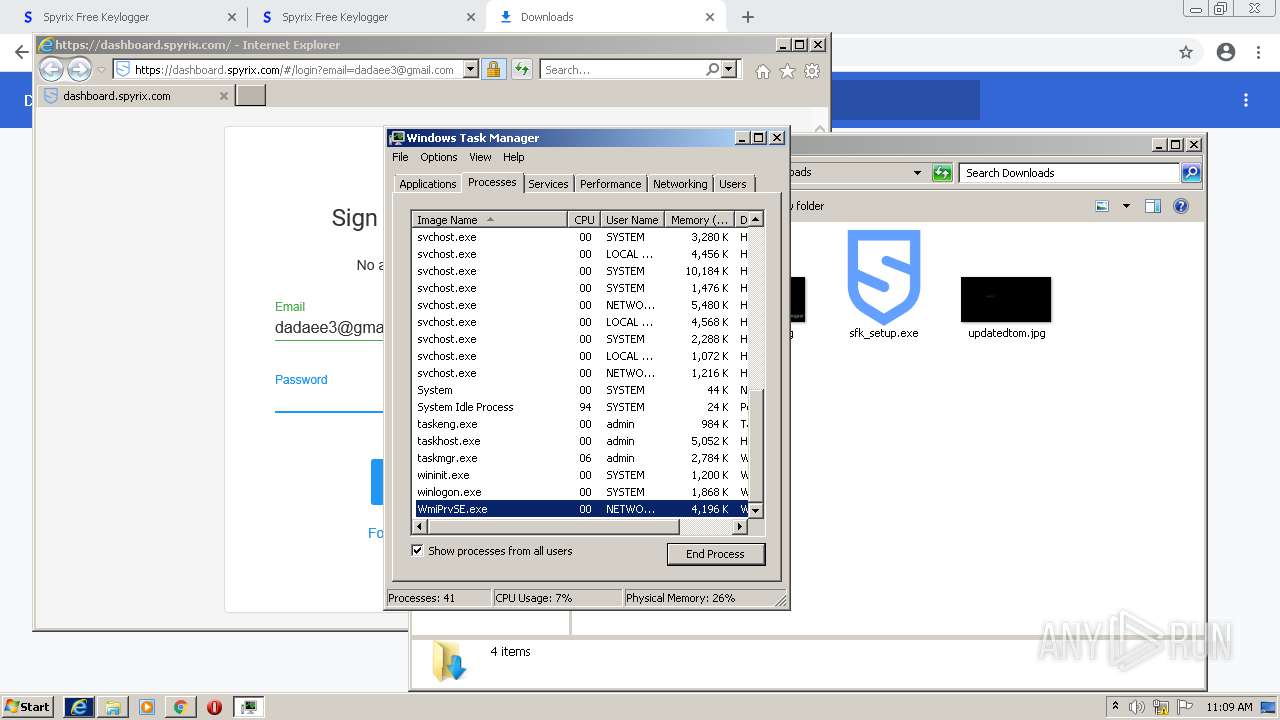Screen dimensions: 1280x720
Task: Switch to the Services tab
Action: (548, 184)
